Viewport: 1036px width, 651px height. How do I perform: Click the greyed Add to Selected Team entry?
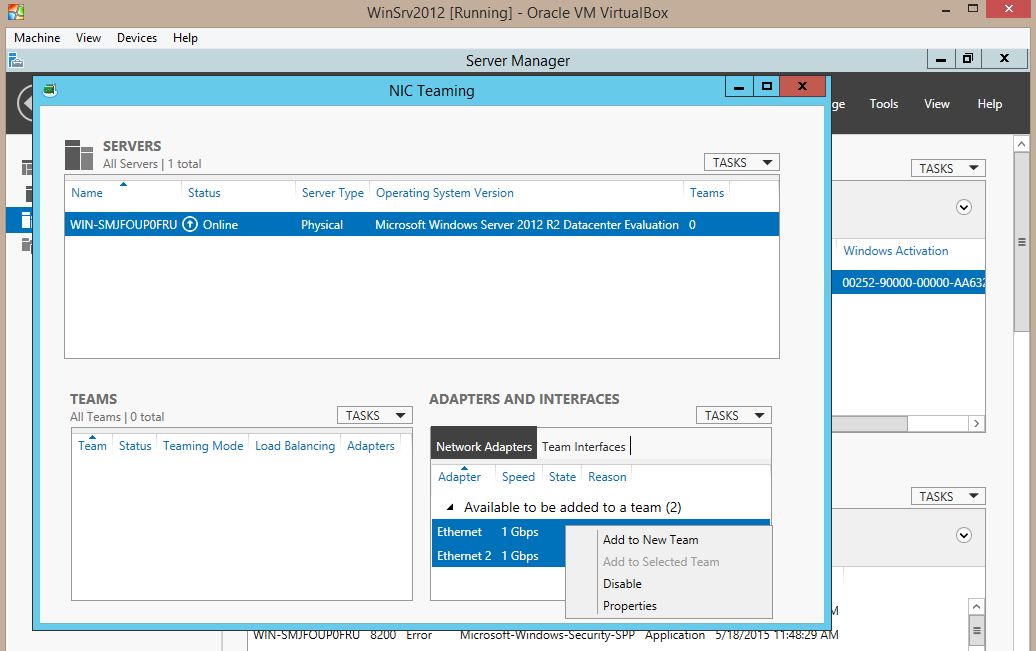(661, 562)
